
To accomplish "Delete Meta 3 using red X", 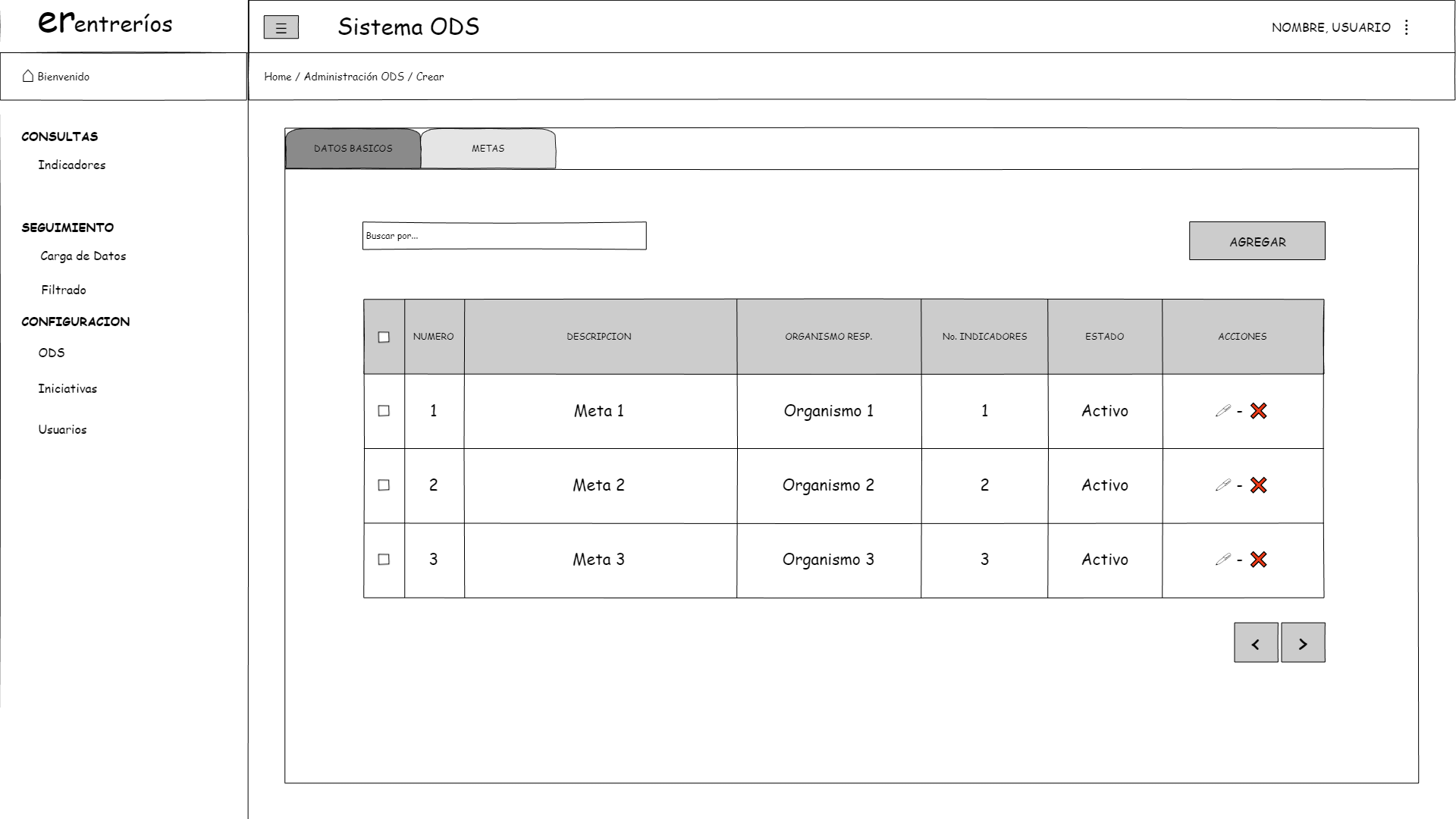I will tap(1259, 560).
